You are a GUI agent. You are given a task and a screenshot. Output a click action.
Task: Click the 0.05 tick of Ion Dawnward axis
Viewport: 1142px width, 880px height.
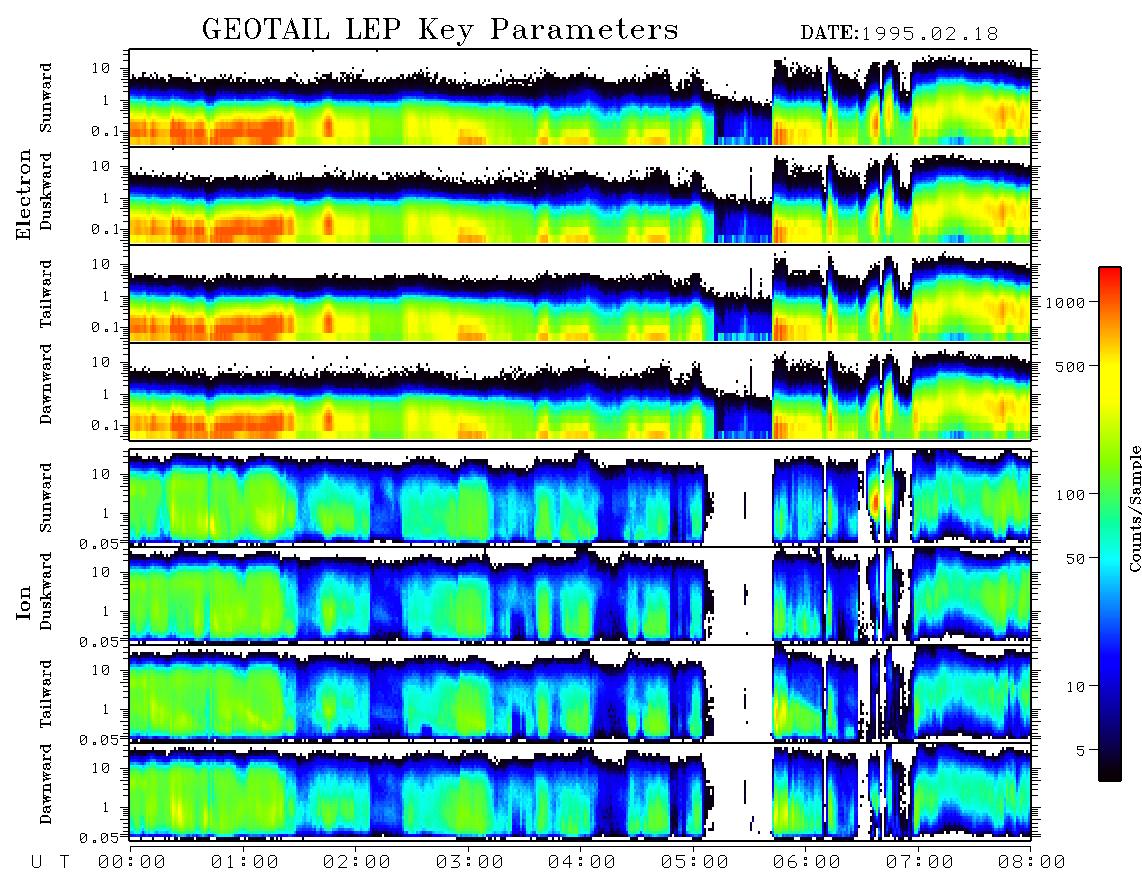pos(100,838)
